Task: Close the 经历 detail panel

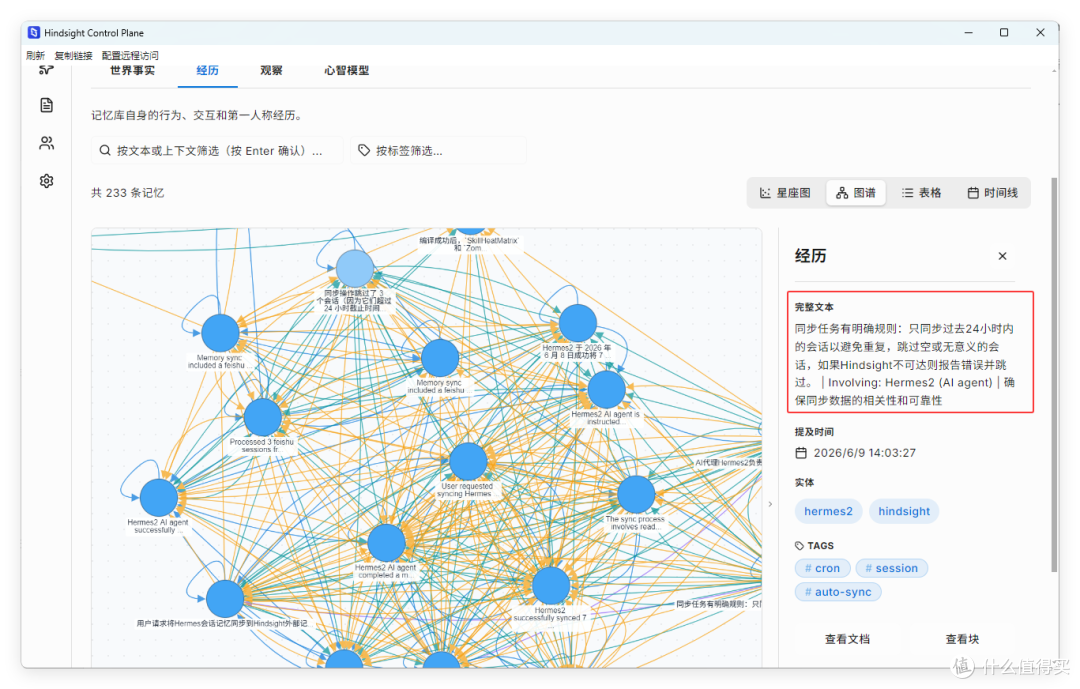Action: coord(1002,256)
